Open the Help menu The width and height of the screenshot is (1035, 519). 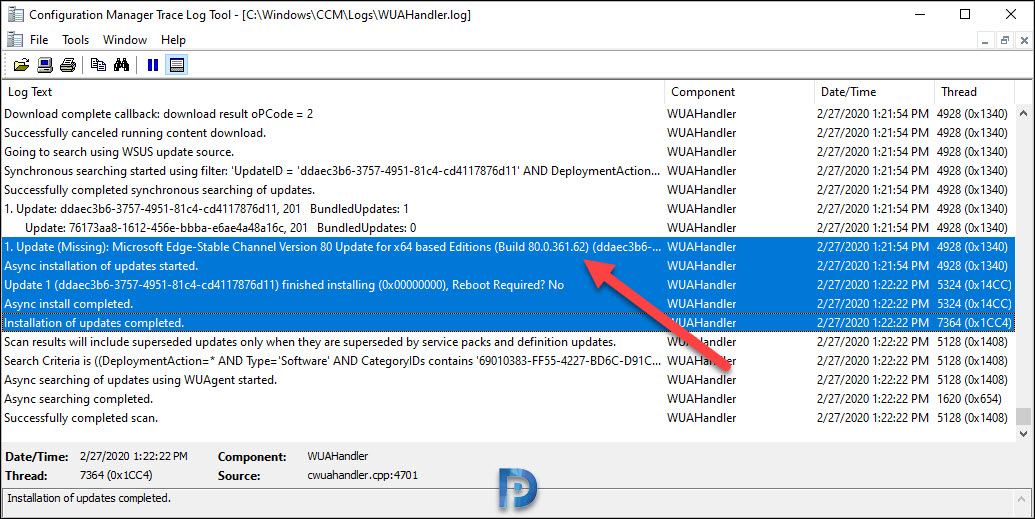[173, 40]
